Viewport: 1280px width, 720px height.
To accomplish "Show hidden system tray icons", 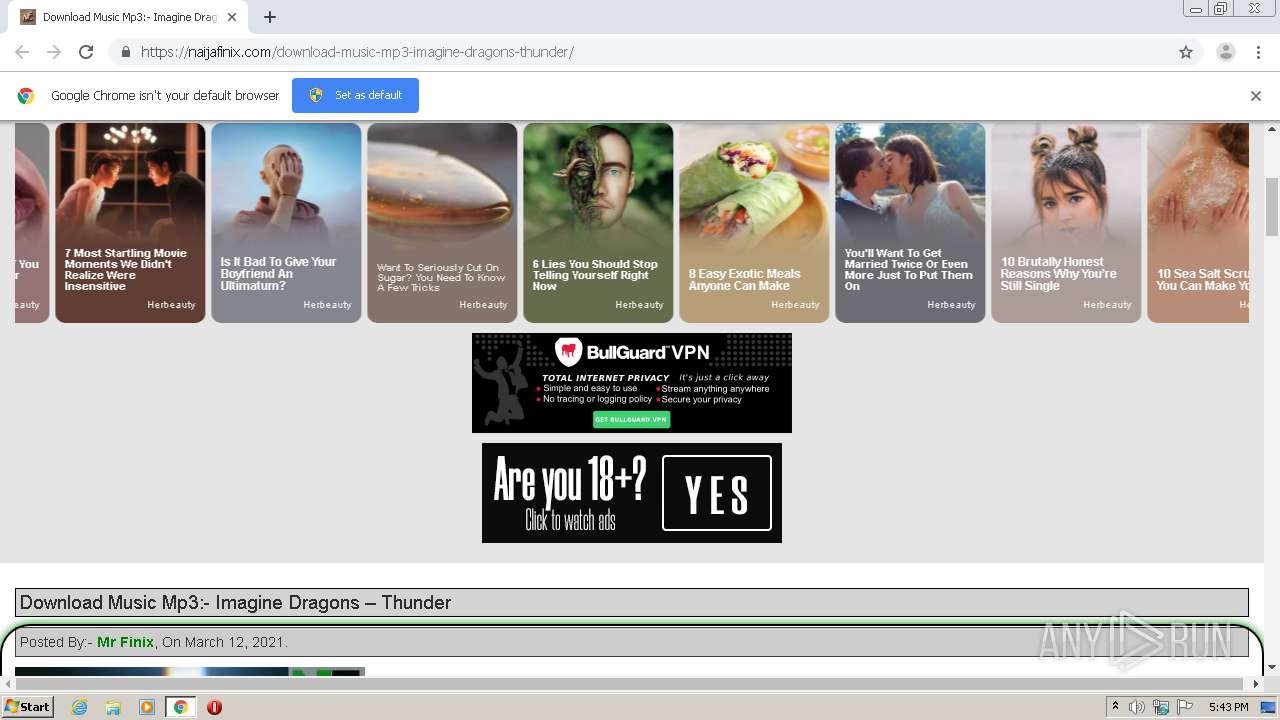I will click(x=1115, y=707).
